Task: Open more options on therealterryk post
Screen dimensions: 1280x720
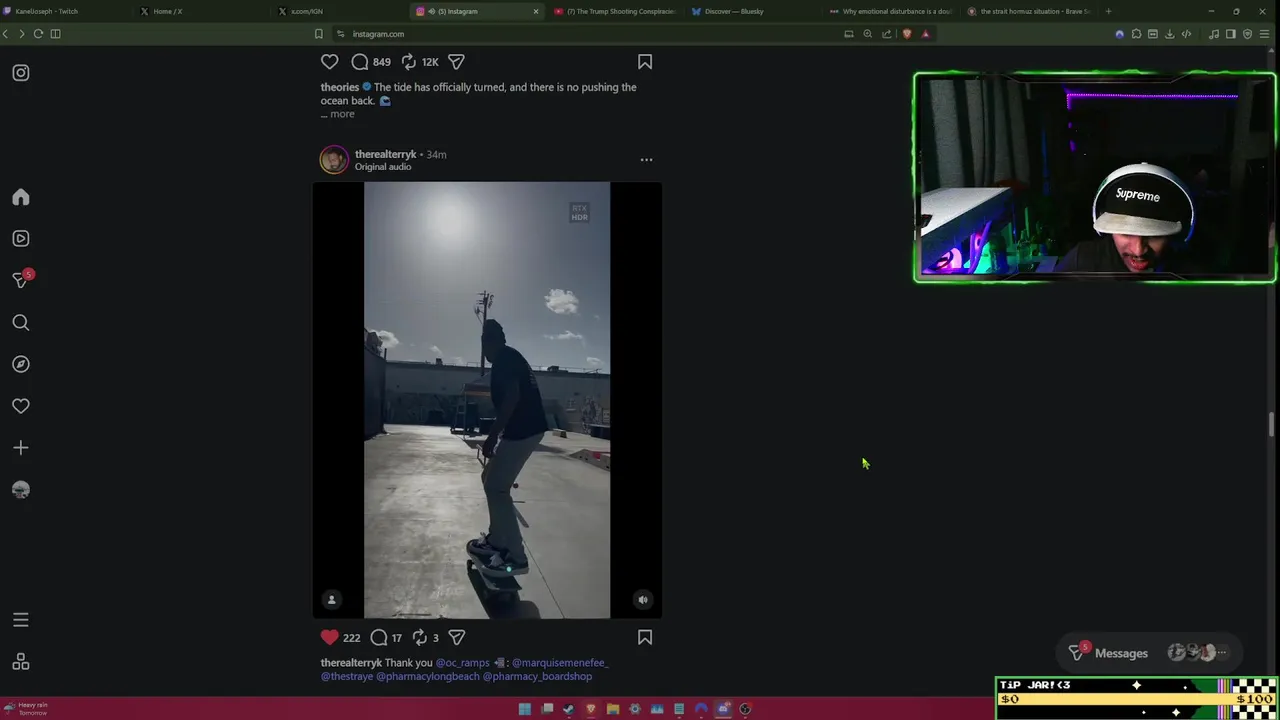Action: [x=646, y=160]
